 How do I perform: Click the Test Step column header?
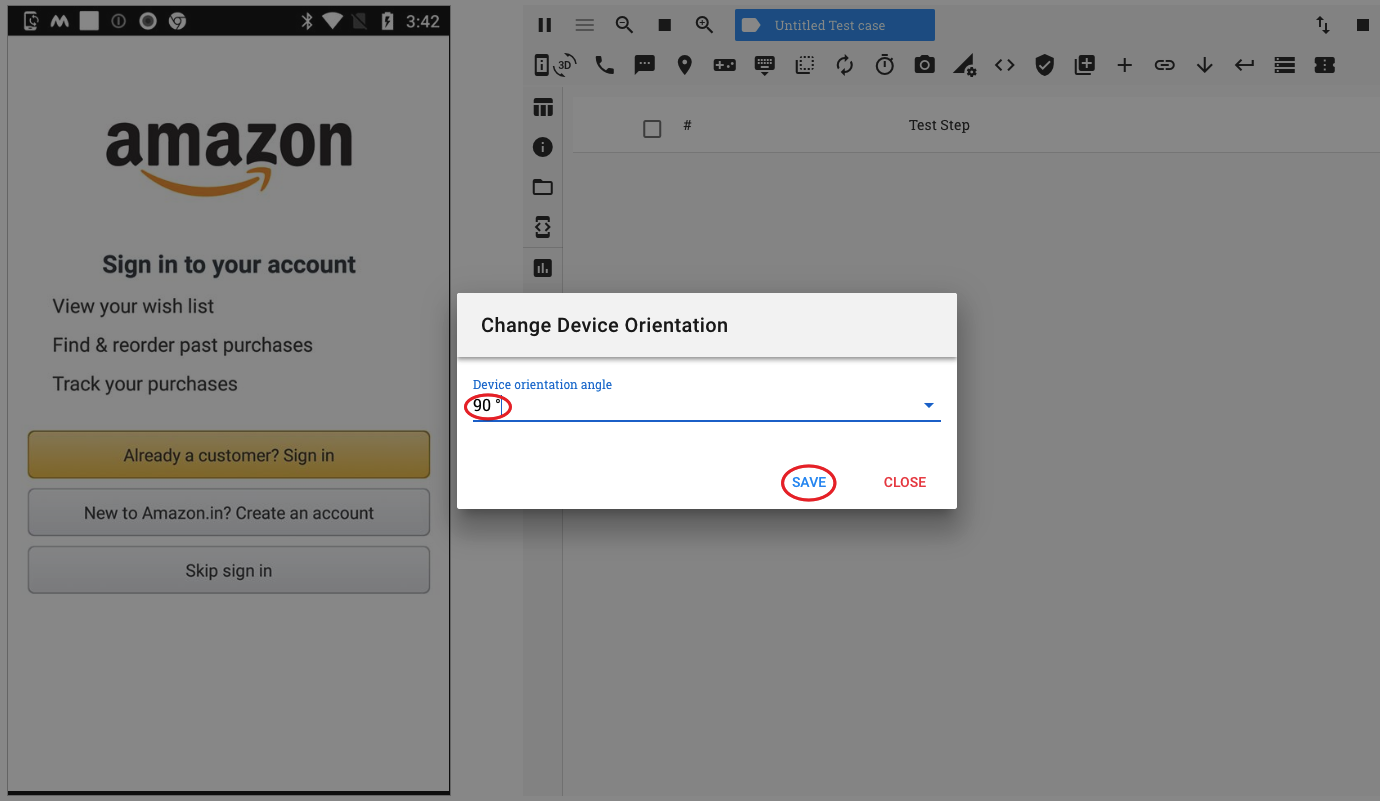pos(939,125)
